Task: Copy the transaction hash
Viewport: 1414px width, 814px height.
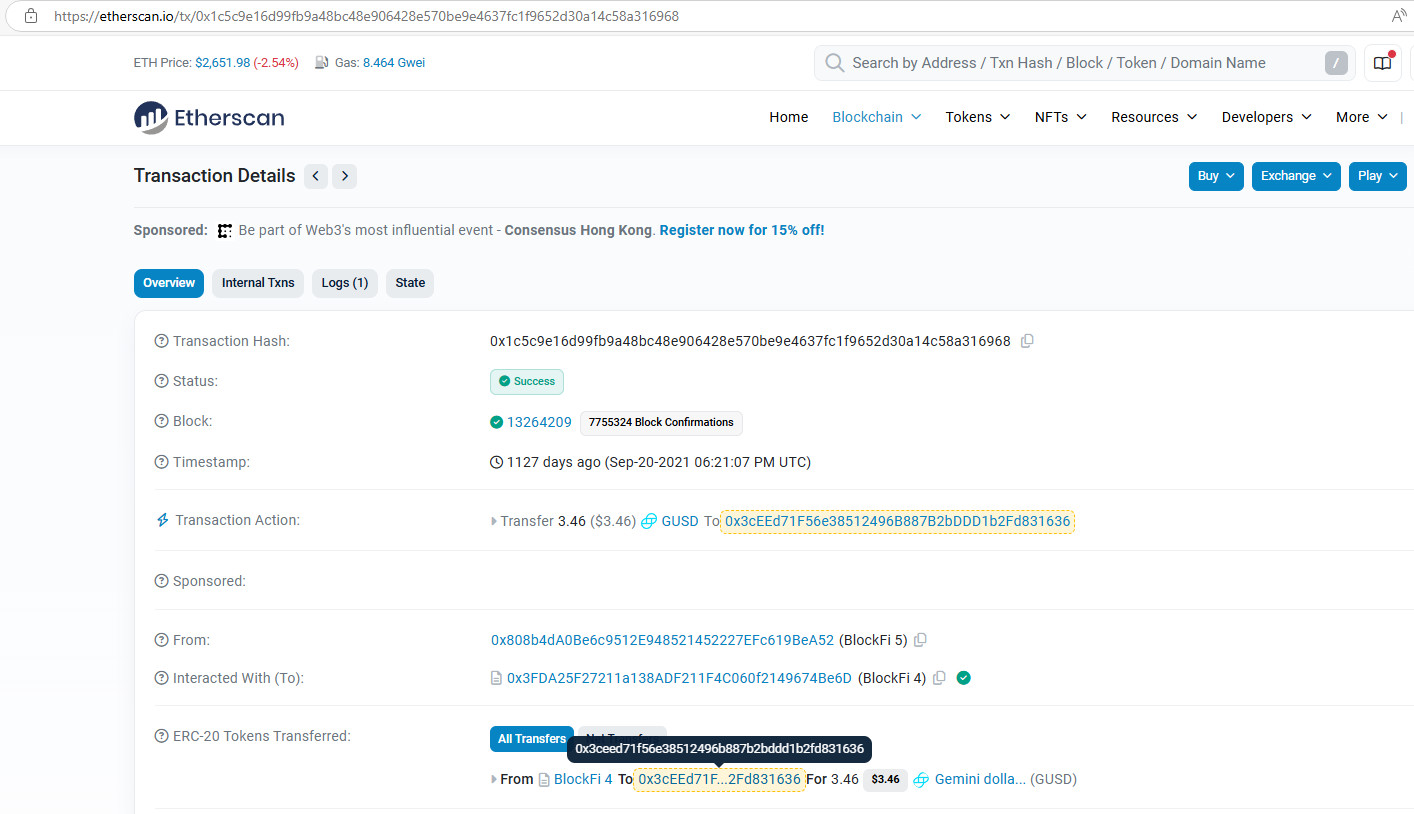Action: coord(1027,341)
